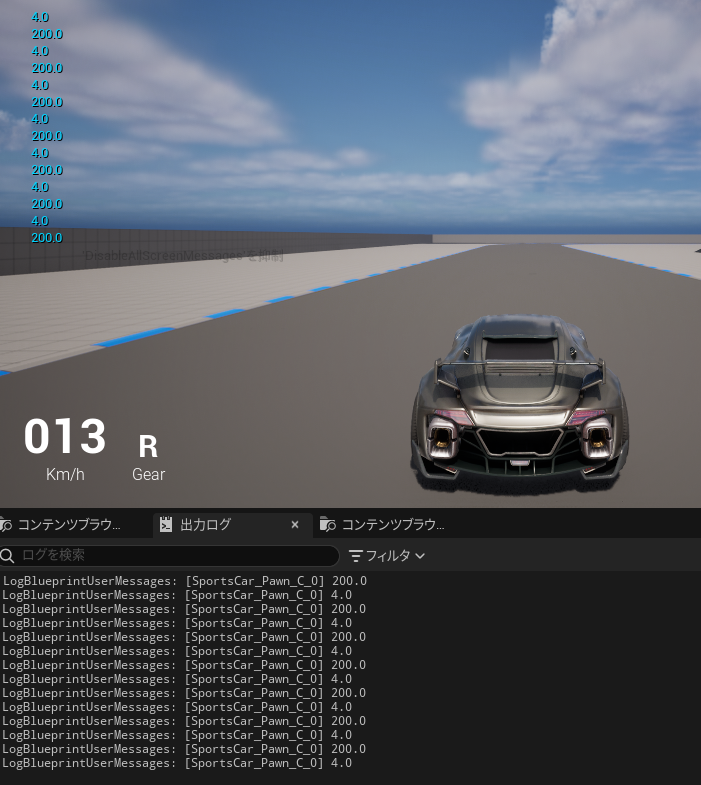
Task: Close the 出力ログ tab
Action: (295, 525)
